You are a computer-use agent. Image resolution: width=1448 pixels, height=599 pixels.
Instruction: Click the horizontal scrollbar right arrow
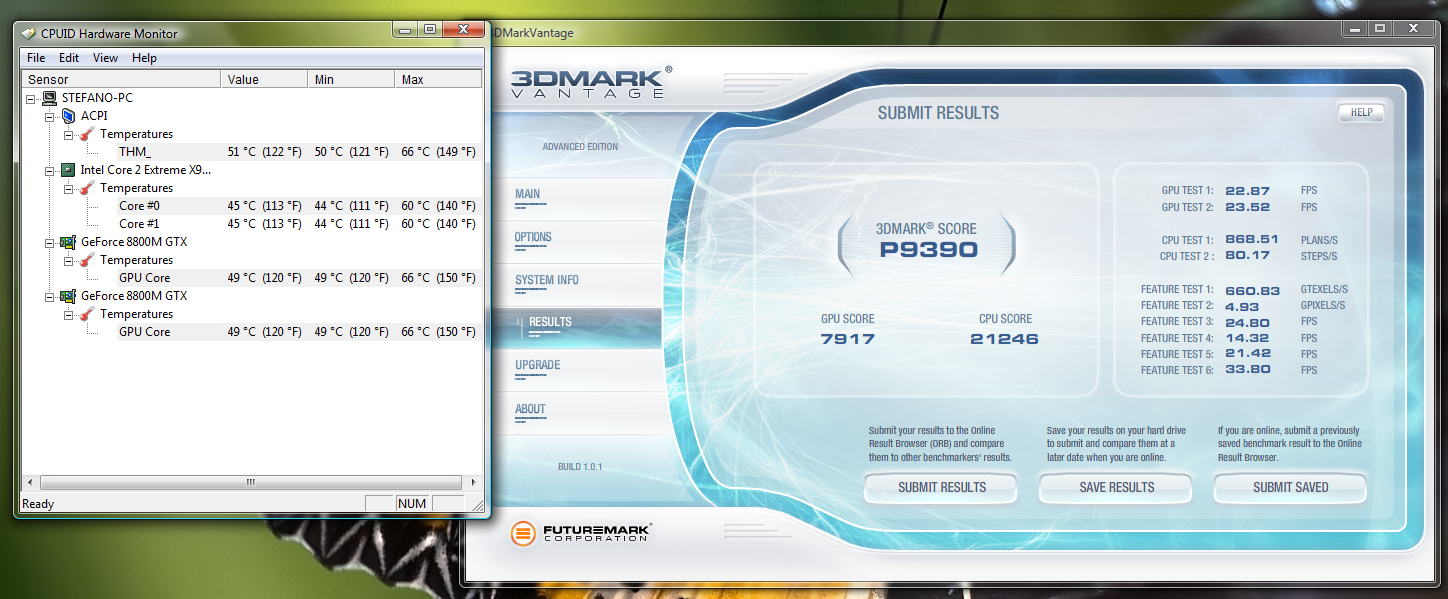click(x=475, y=482)
